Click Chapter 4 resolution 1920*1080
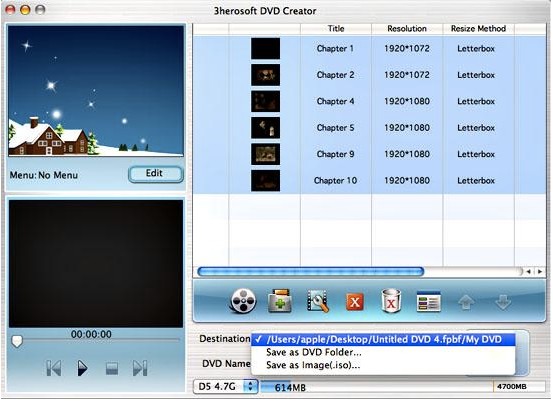Image resolution: width=553 pixels, height=401 pixels. pyautogui.click(x=407, y=101)
